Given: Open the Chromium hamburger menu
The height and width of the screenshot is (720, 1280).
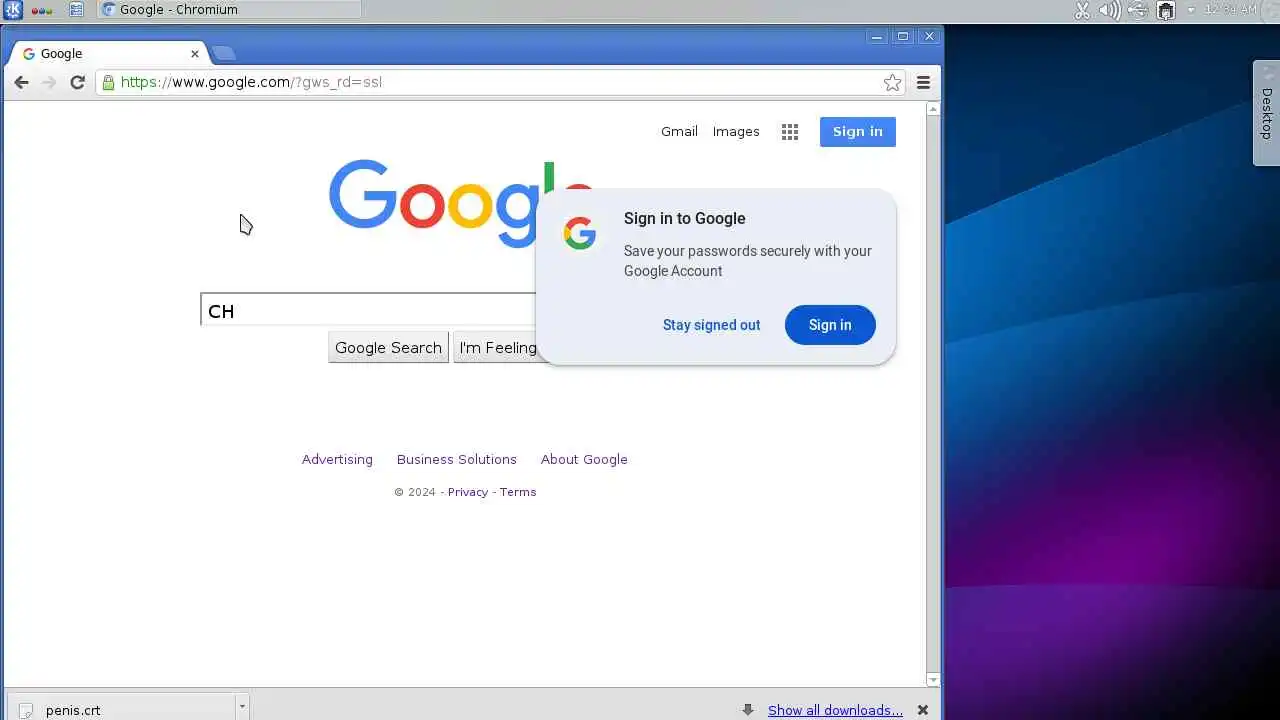Looking at the screenshot, I should 923,82.
